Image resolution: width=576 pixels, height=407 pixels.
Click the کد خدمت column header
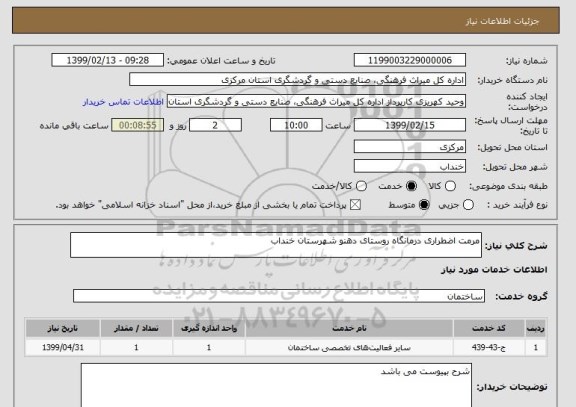tap(489, 328)
